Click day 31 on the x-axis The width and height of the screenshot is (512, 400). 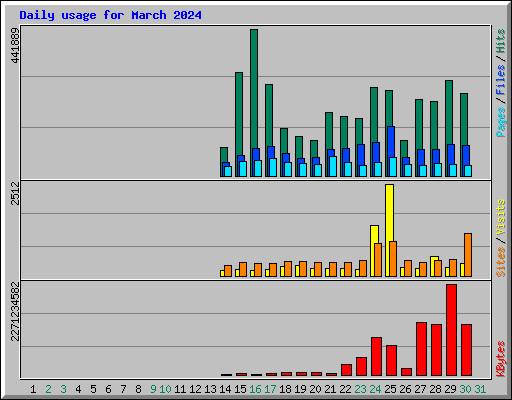click(x=480, y=389)
